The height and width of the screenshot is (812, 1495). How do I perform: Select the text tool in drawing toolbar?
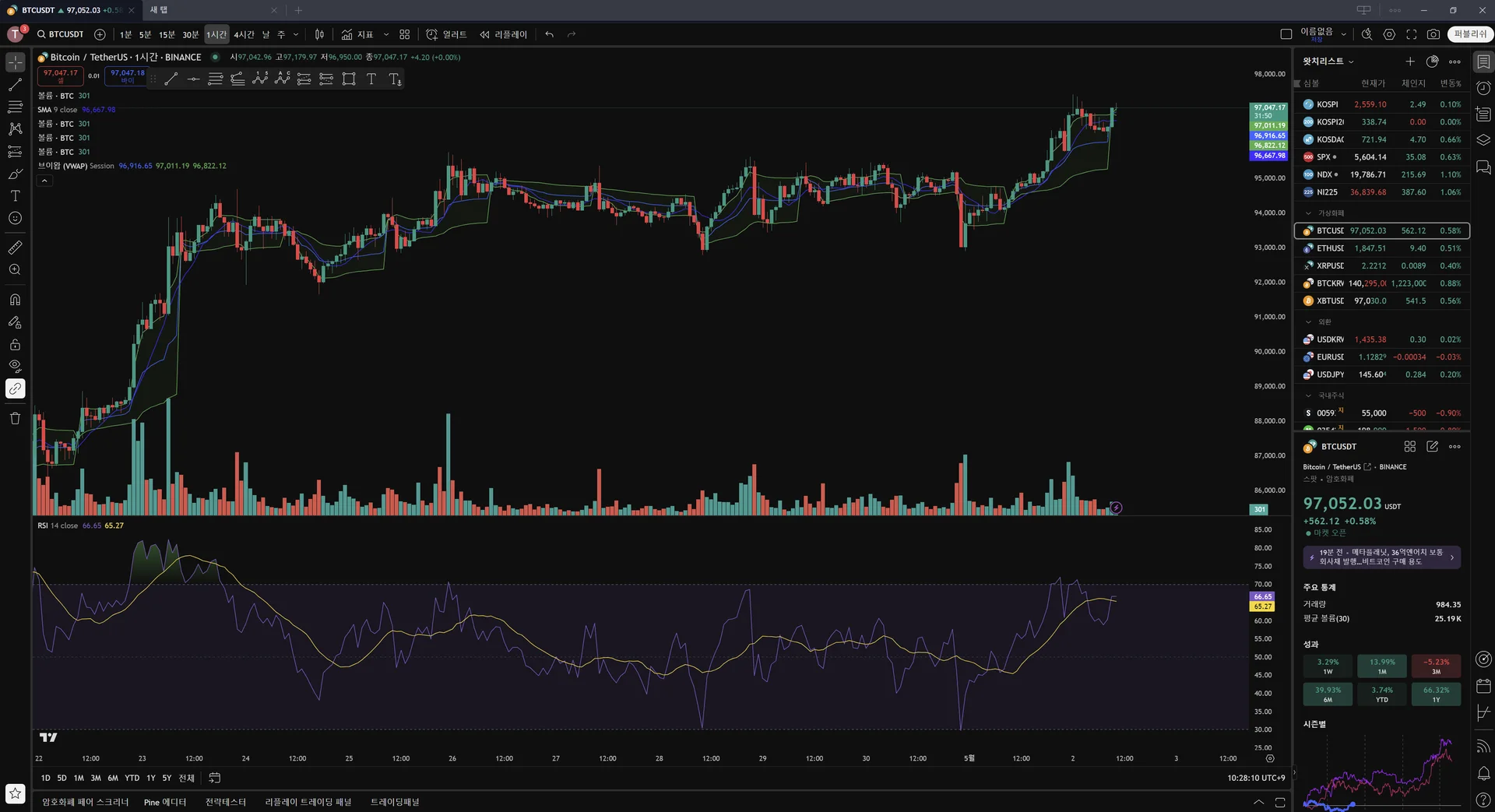tap(15, 195)
